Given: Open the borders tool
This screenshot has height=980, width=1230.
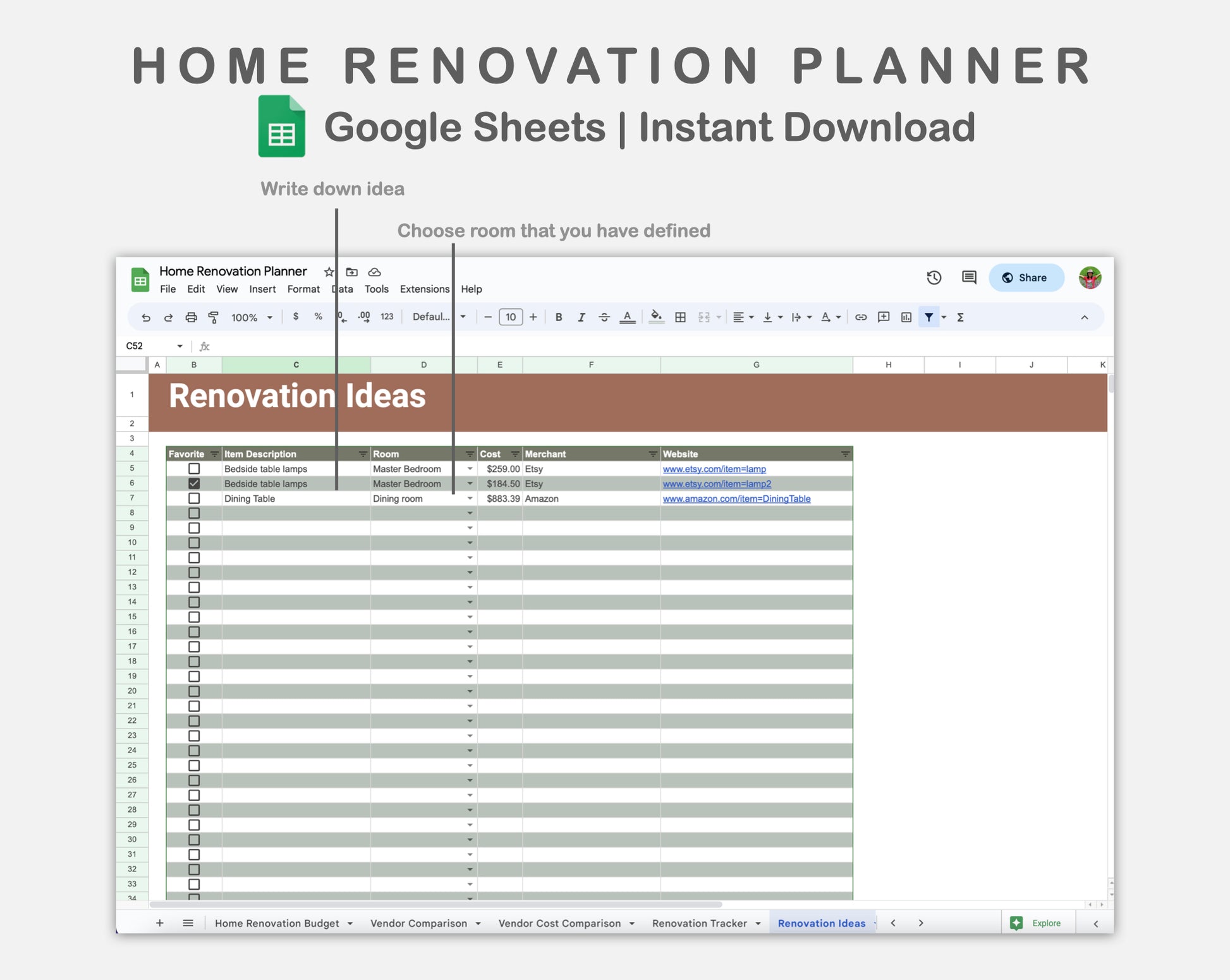Looking at the screenshot, I should coord(681,317).
